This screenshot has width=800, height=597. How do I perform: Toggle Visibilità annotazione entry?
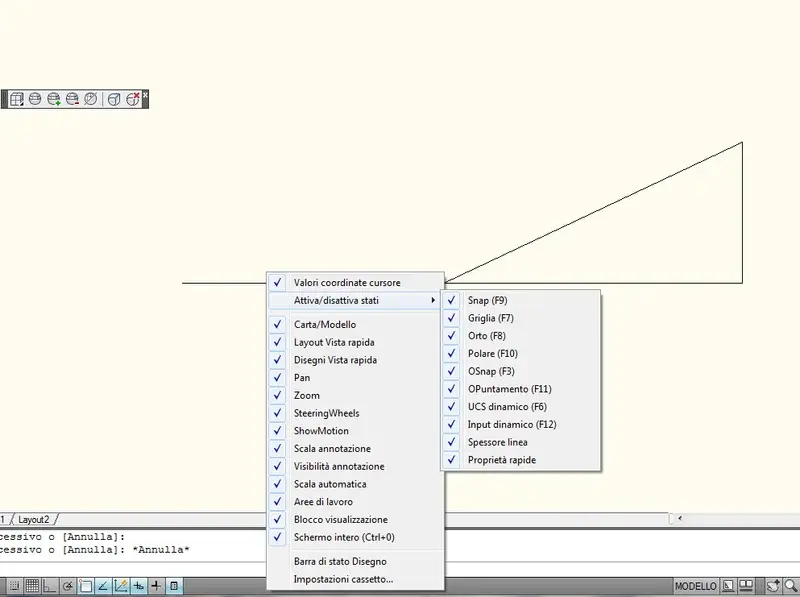coord(356,466)
